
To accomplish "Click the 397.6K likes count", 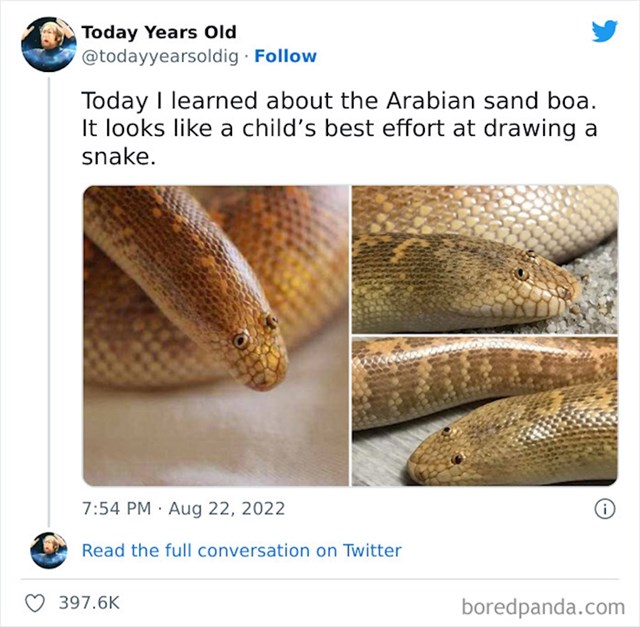I will pyautogui.click(x=89, y=603).
